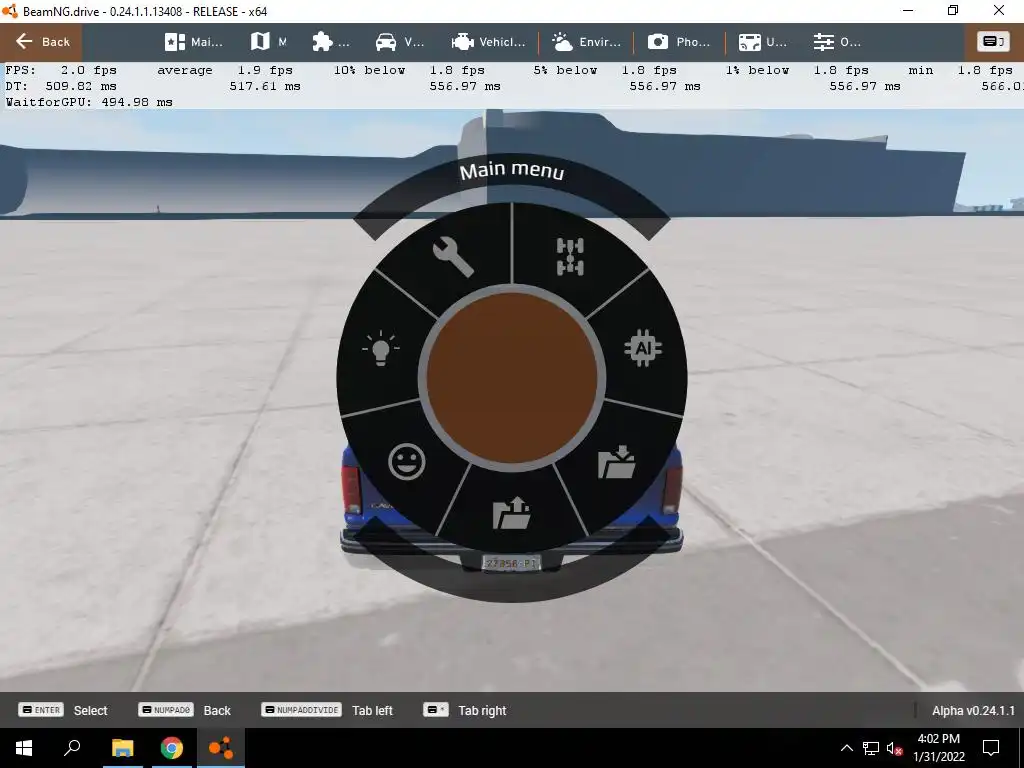Open the Mods tab with puzzle piece icon

(x=330, y=42)
